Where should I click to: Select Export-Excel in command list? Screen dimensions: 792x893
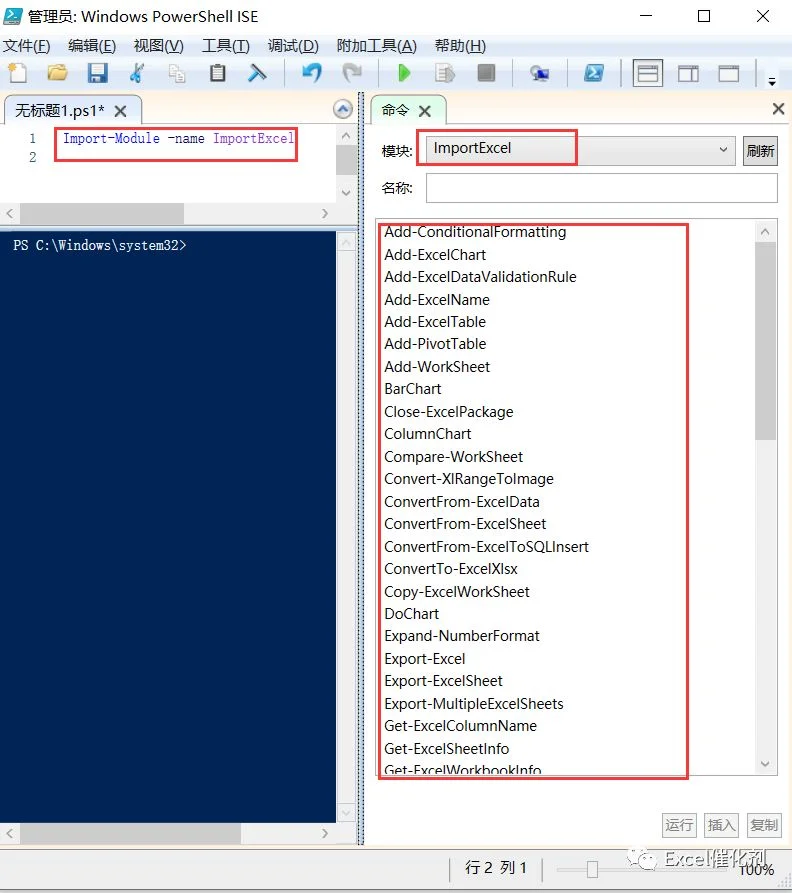pyautogui.click(x=425, y=659)
